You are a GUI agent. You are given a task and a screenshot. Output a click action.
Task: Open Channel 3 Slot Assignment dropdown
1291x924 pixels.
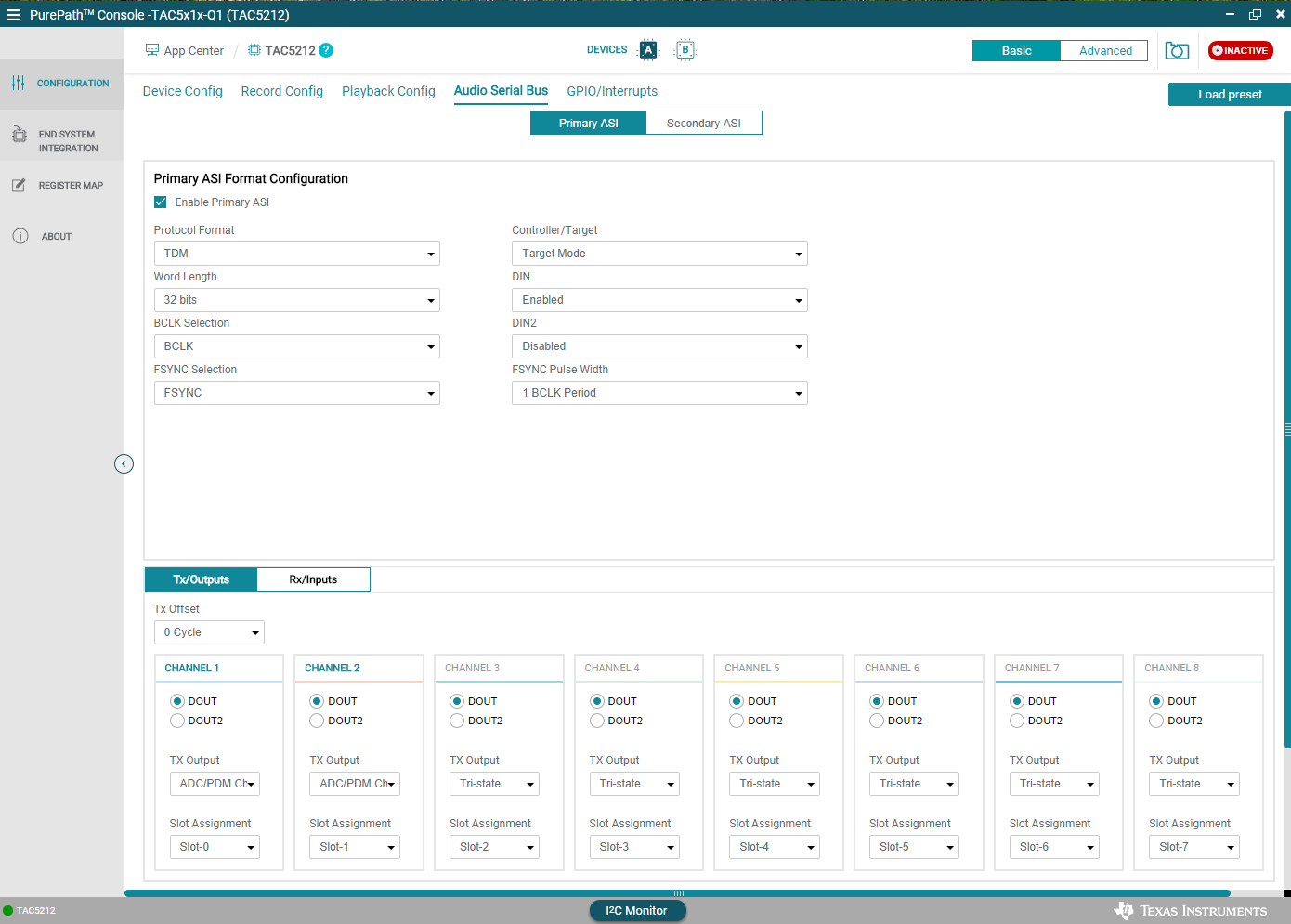click(494, 847)
